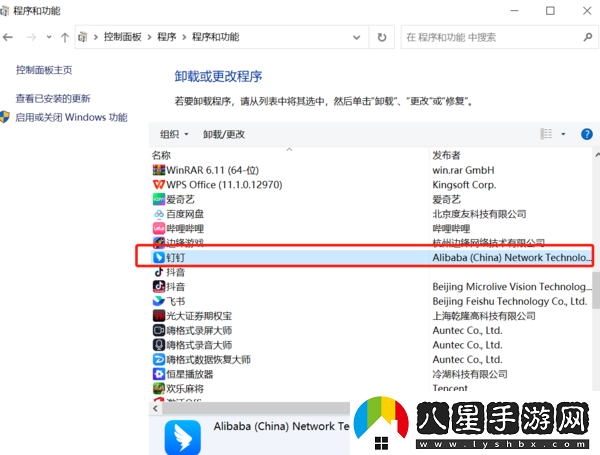Click the 百度网盘 cloud icon

click(x=159, y=214)
